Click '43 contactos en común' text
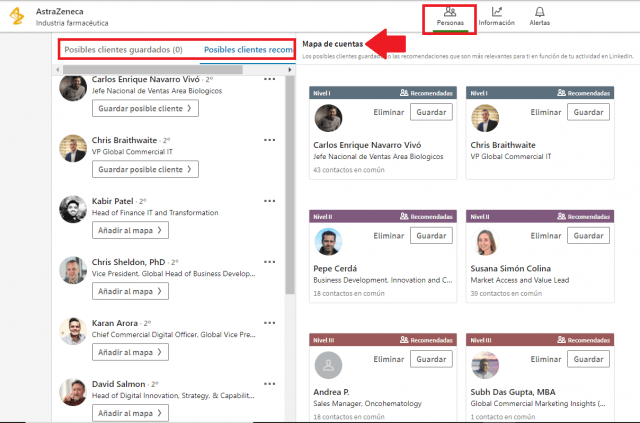 click(349, 170)
